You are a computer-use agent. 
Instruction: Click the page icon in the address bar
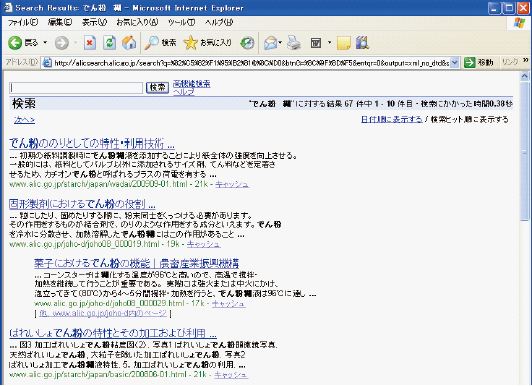pyautogui.click(x=47, y=63)
